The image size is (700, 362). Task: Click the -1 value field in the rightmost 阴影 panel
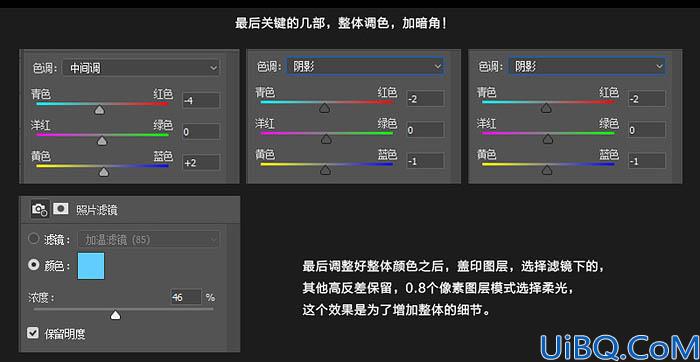pos(647,161)
